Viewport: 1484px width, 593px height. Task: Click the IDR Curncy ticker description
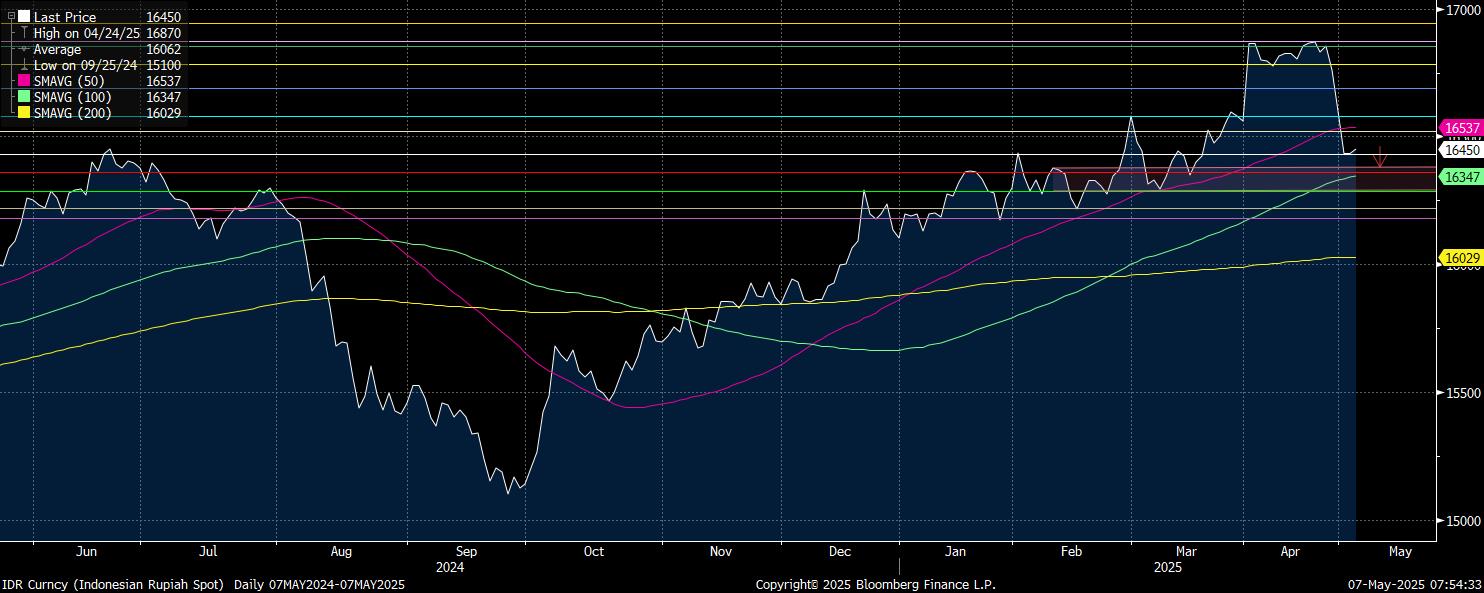[x=116, y=584]
